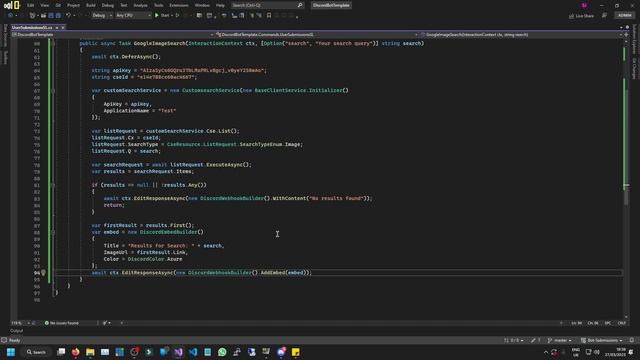
Task: Open the Project menu
Action: tap(73, 5)
